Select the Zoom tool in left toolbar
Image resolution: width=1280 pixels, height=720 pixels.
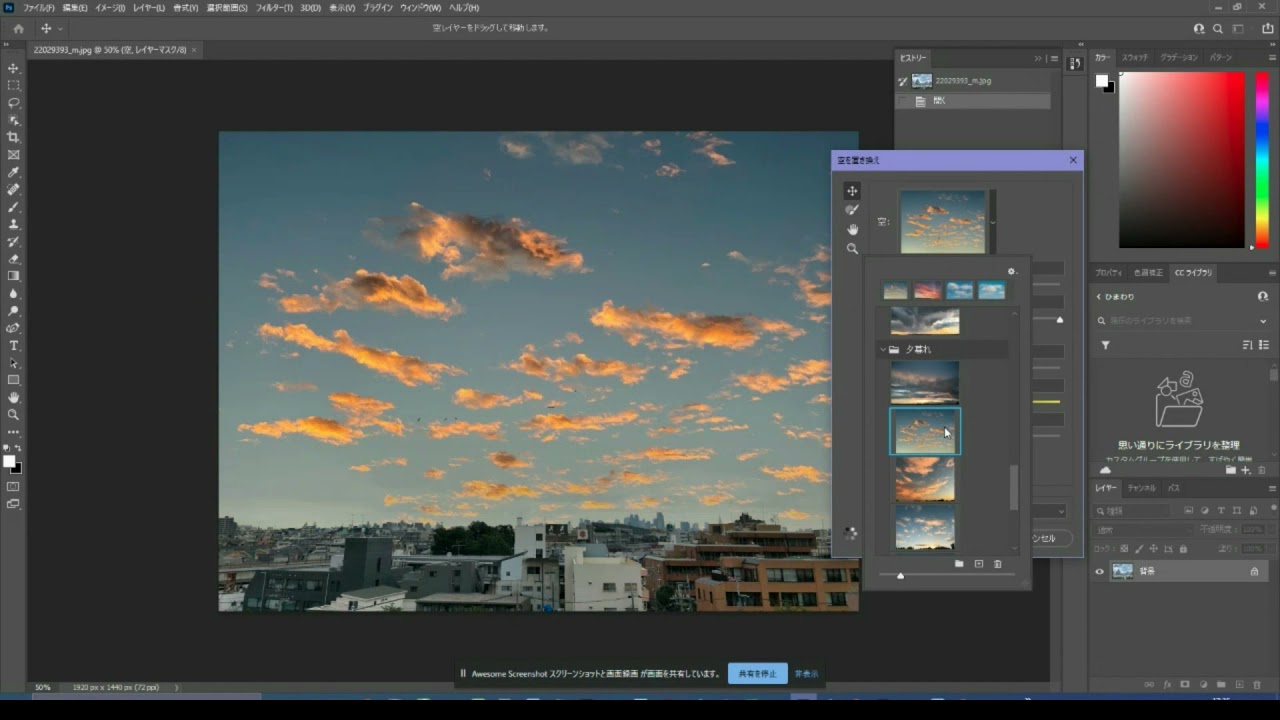coord(13,414)
